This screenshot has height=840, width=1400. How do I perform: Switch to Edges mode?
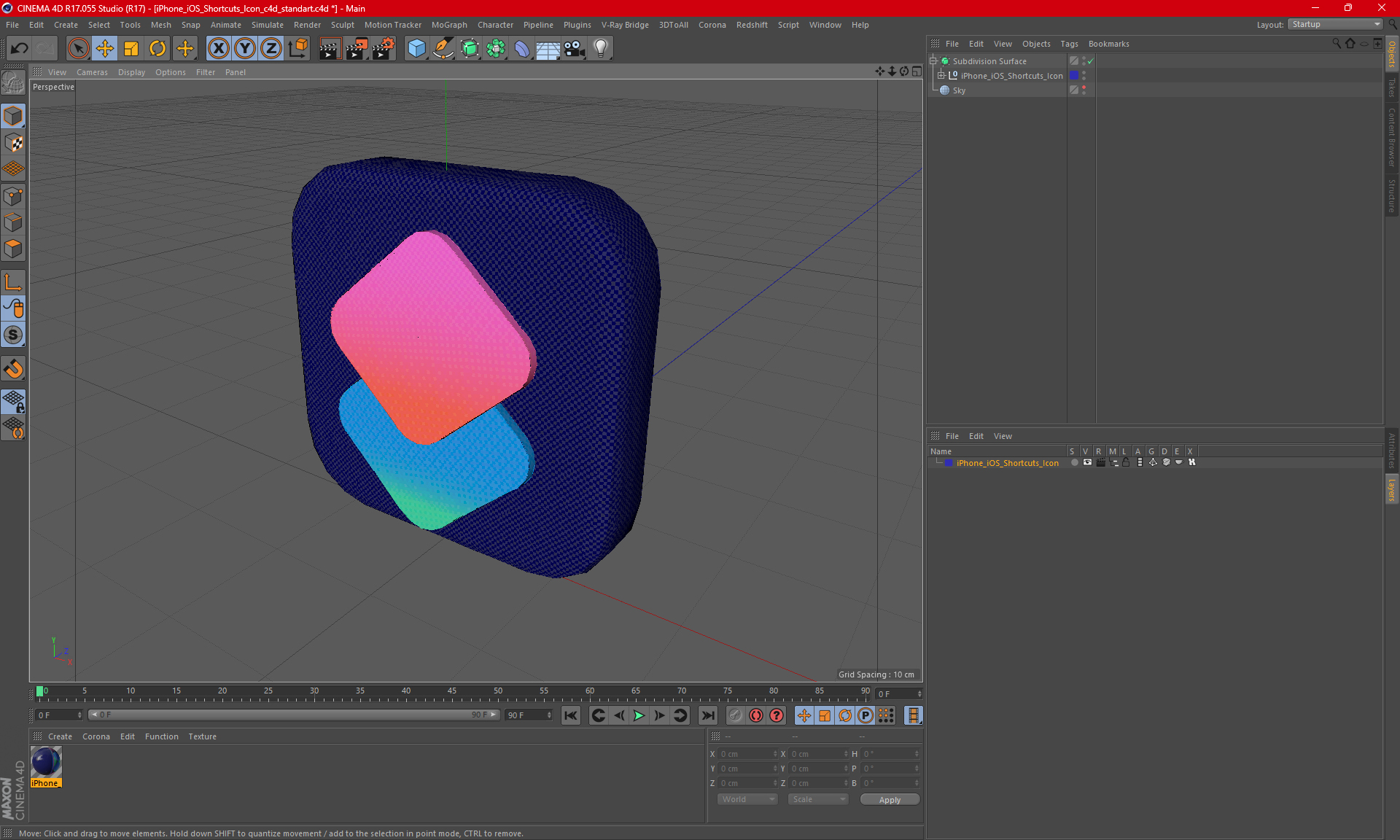point(14,222)
